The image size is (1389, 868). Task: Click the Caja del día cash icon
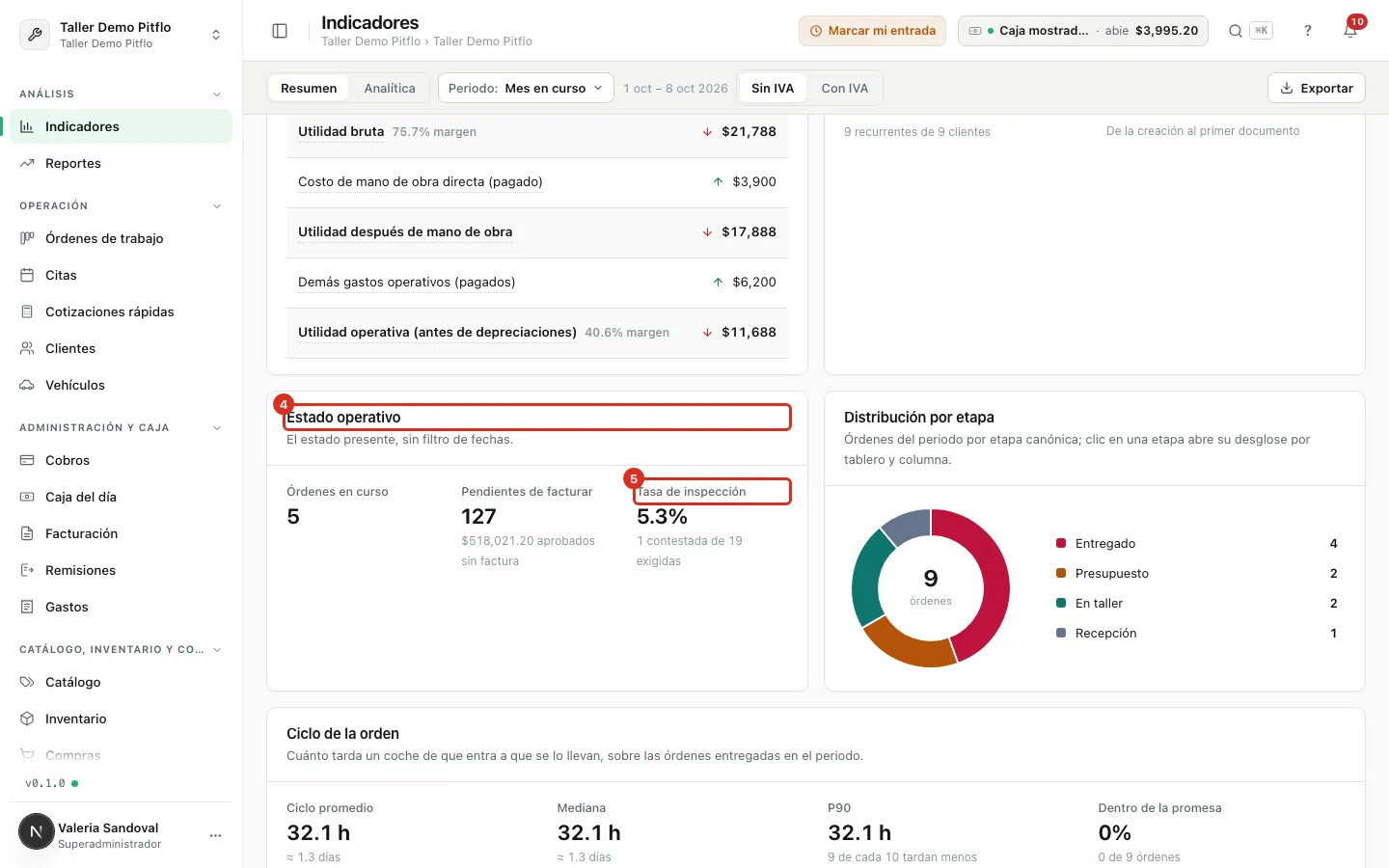tap(27, 497)
